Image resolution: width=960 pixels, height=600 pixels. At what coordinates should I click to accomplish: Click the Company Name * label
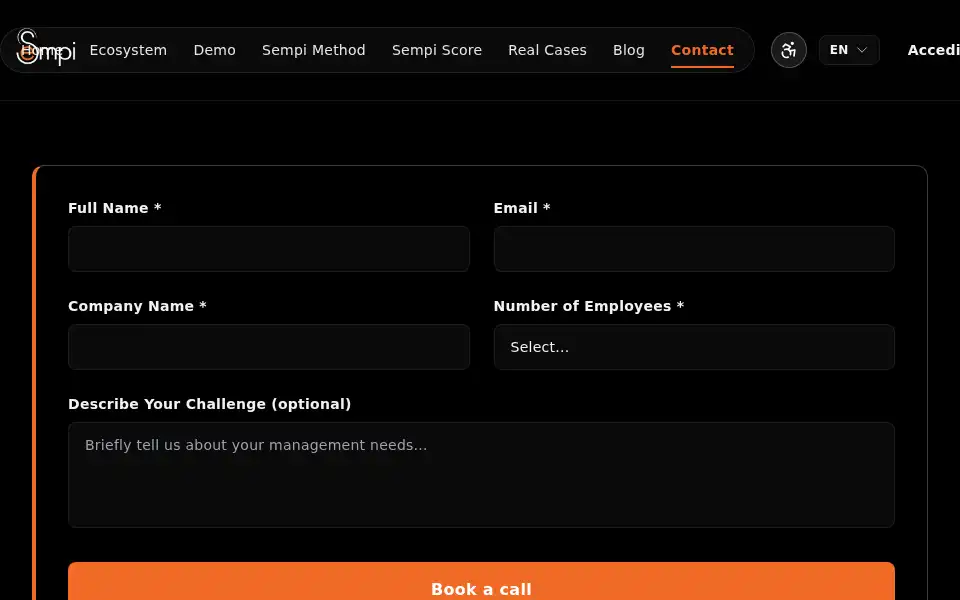tap(137, 306)
